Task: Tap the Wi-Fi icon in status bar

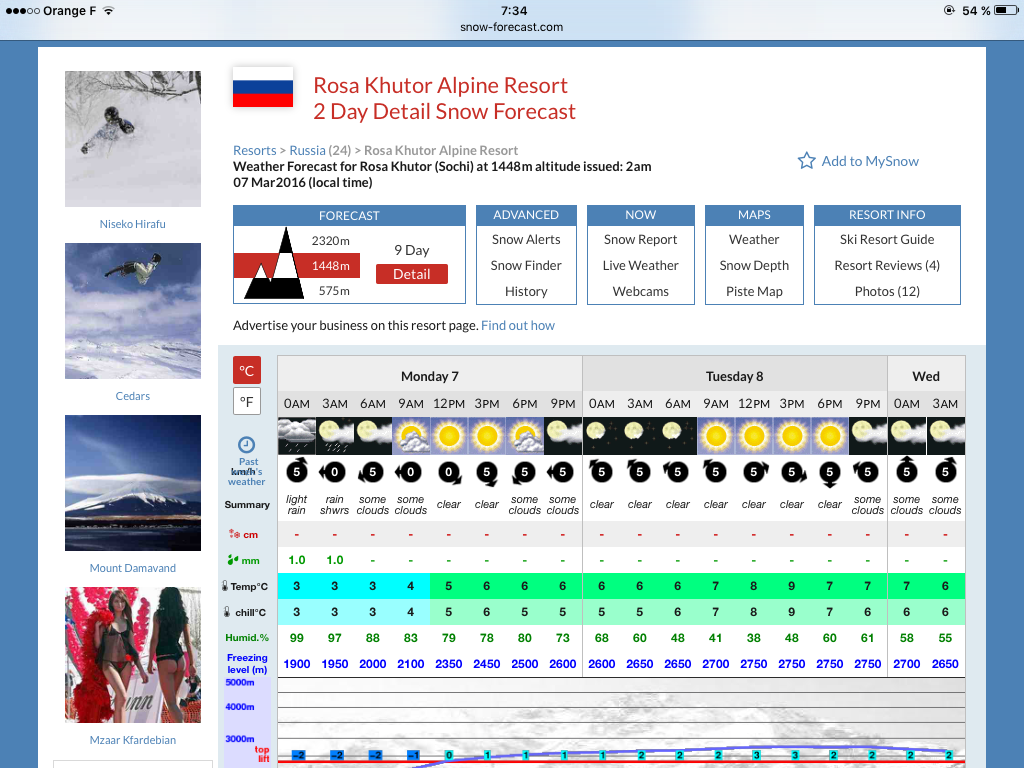Action: pos(108,10)
